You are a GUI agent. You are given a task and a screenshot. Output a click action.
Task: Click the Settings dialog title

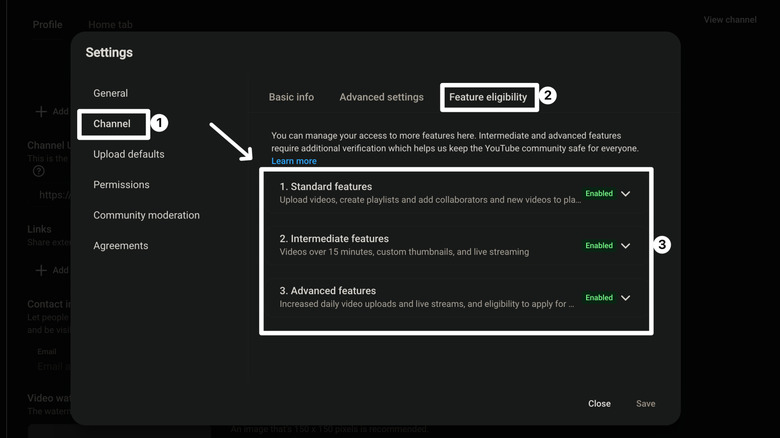click(109, 52)
